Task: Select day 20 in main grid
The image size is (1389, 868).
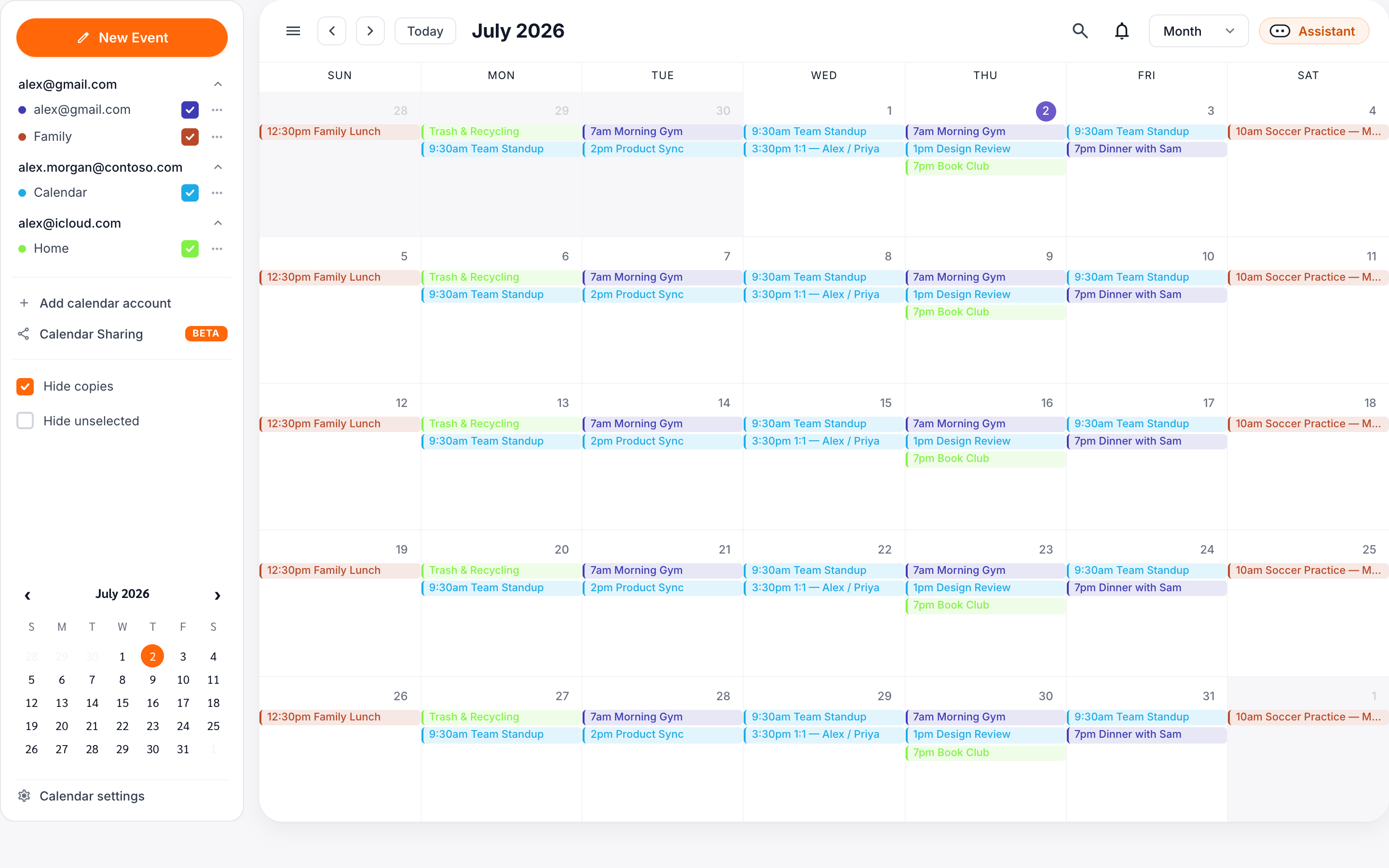Action: tap(561, 549)
